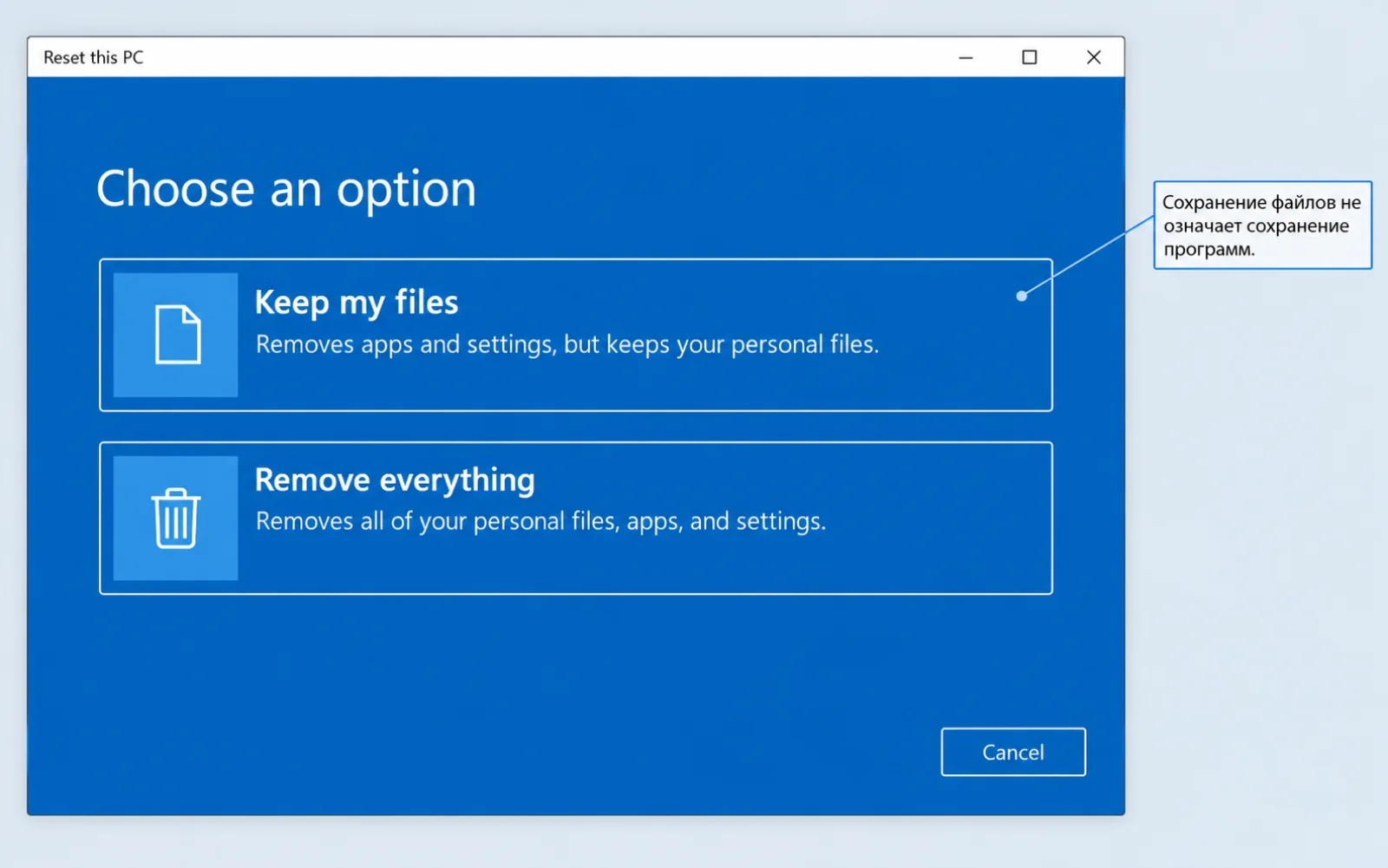Choose the Remove everything heading
The image size is (1388, 868).
pyautogui.click(x=395, y=480)
